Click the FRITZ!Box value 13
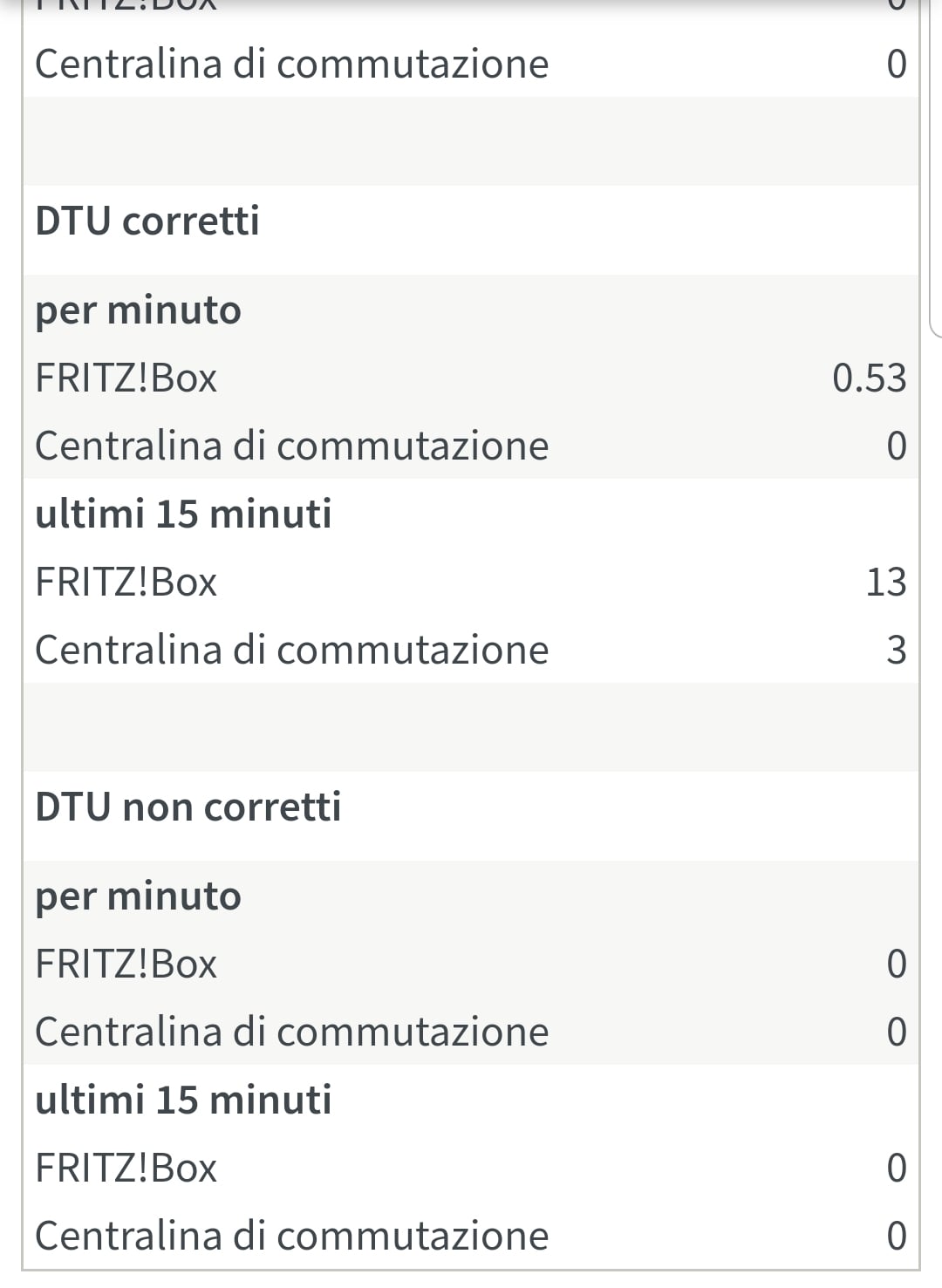The image size is (942, 1288). 885,583
